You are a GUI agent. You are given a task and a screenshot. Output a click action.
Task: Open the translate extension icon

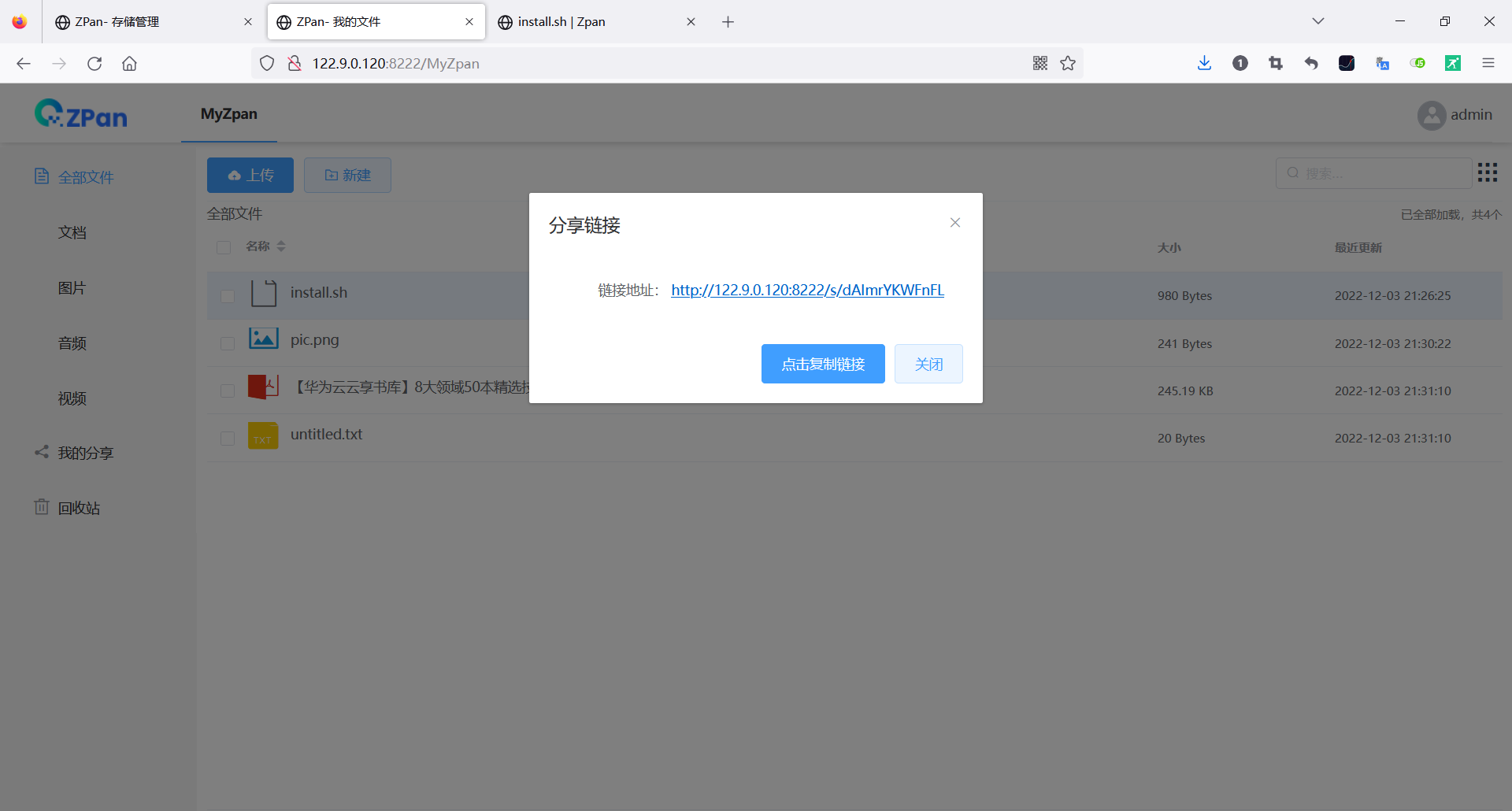(1382, 64)
